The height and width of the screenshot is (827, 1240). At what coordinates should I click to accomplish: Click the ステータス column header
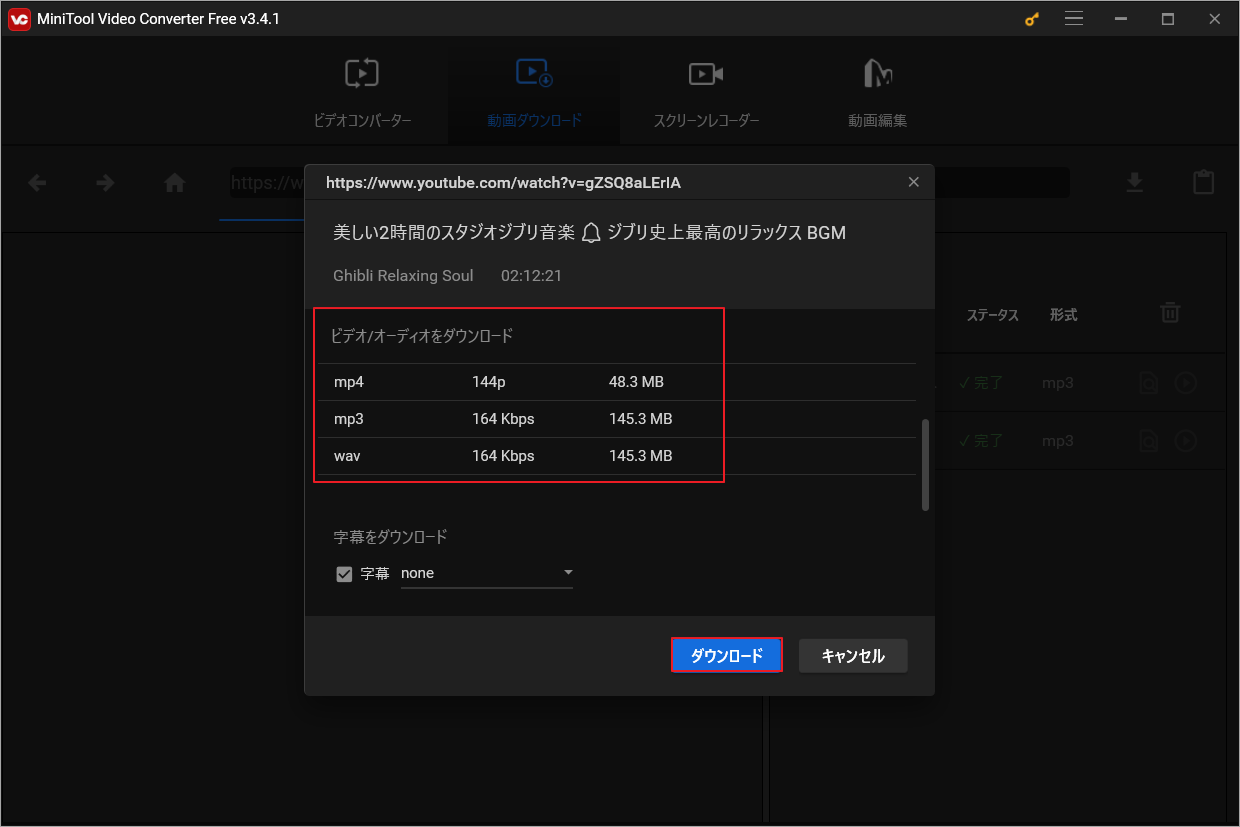point(992,315)
